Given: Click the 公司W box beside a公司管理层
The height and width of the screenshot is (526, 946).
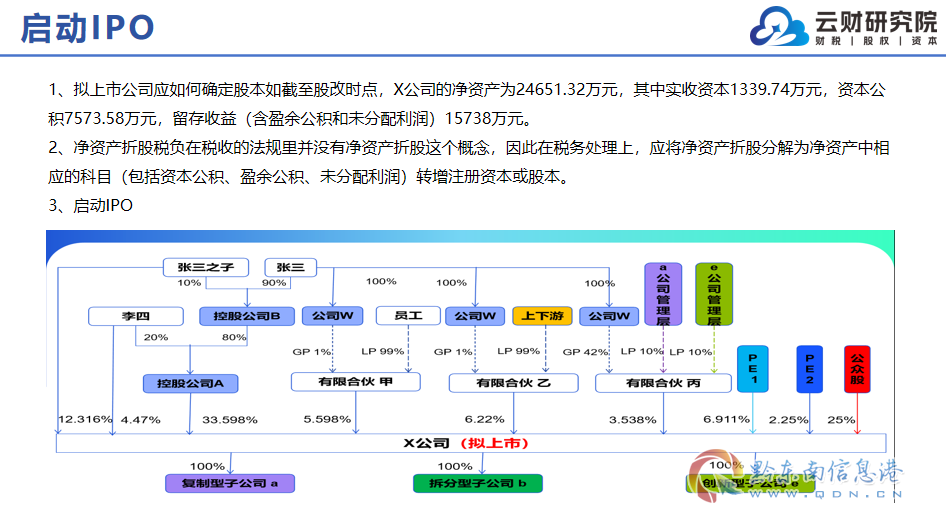Looking at the screenshot, I should 609,315.
